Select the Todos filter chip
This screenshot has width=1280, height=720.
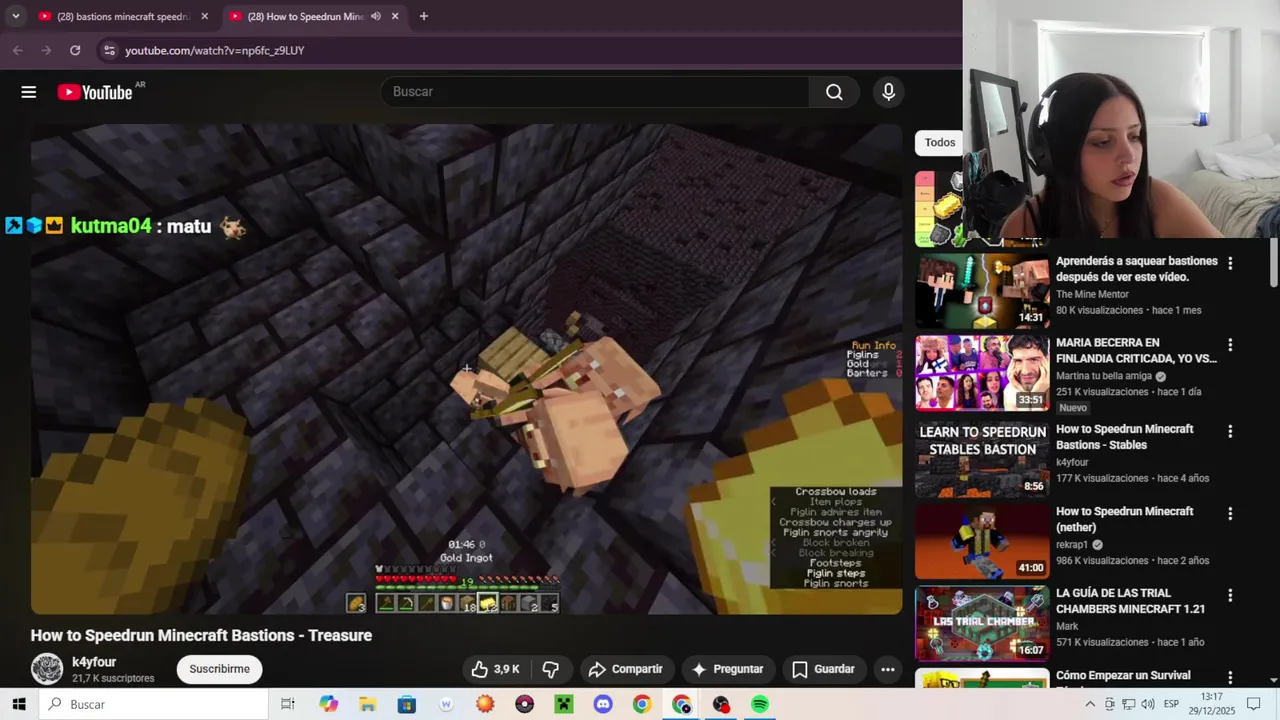pyautogui.click(x=939, y=142)
